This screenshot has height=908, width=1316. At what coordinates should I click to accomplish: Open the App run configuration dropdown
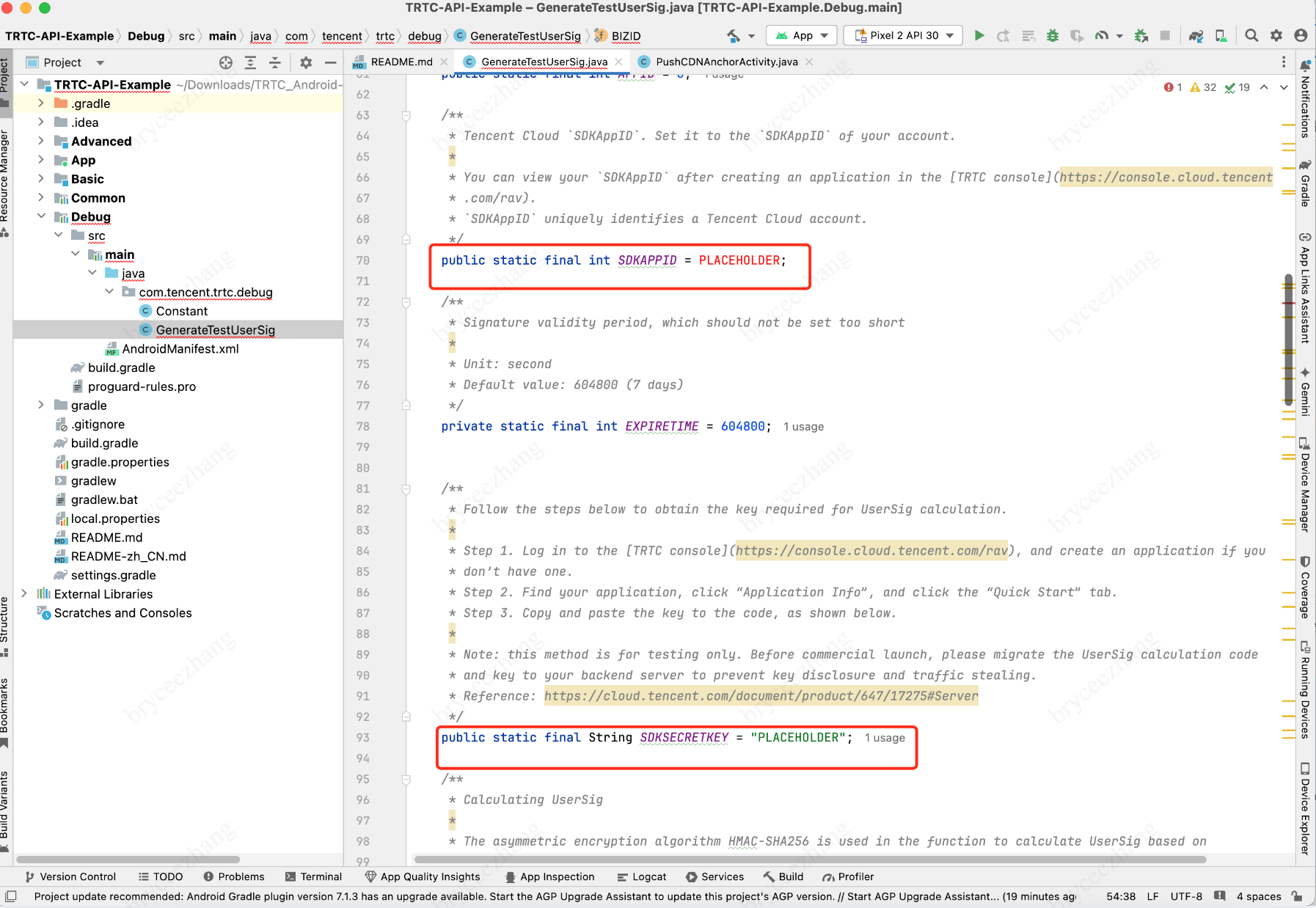pos(802,35)
